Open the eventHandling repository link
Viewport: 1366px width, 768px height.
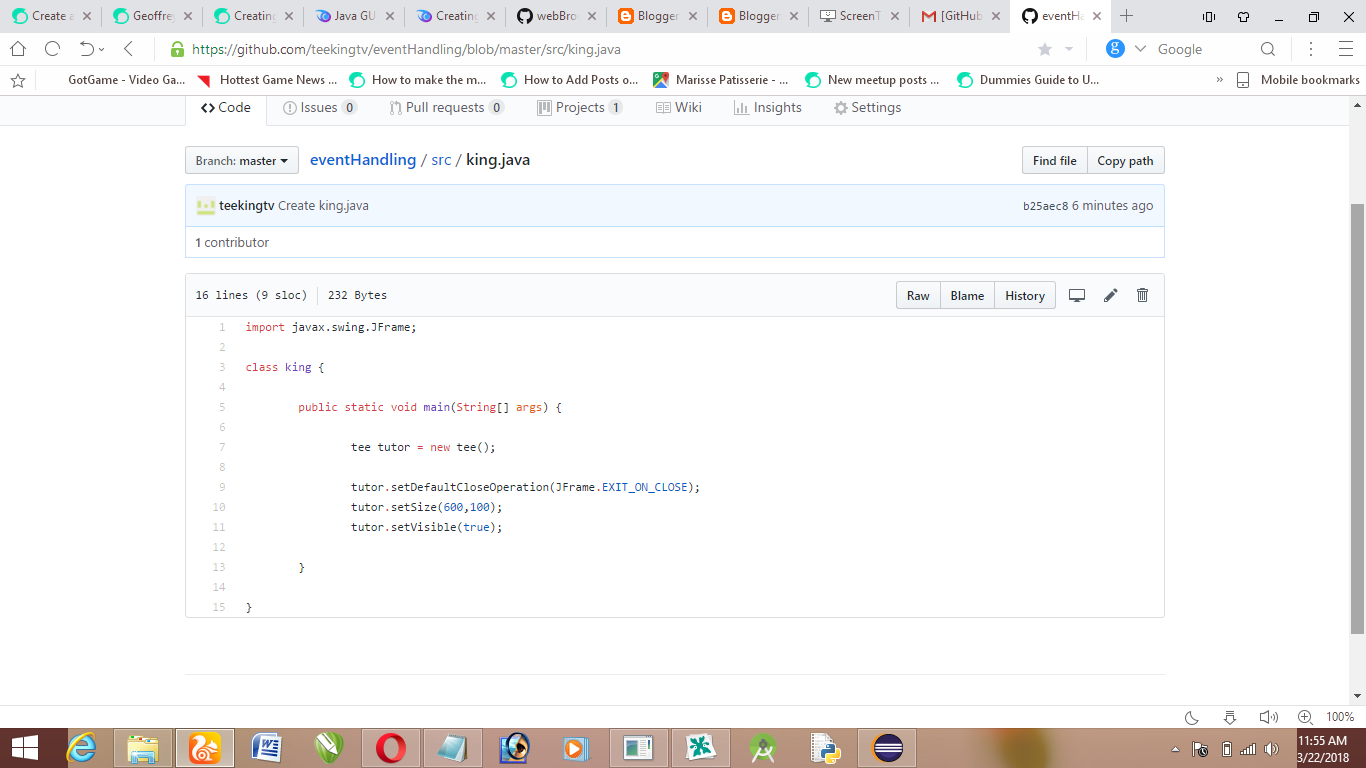[x=363, y=160]
